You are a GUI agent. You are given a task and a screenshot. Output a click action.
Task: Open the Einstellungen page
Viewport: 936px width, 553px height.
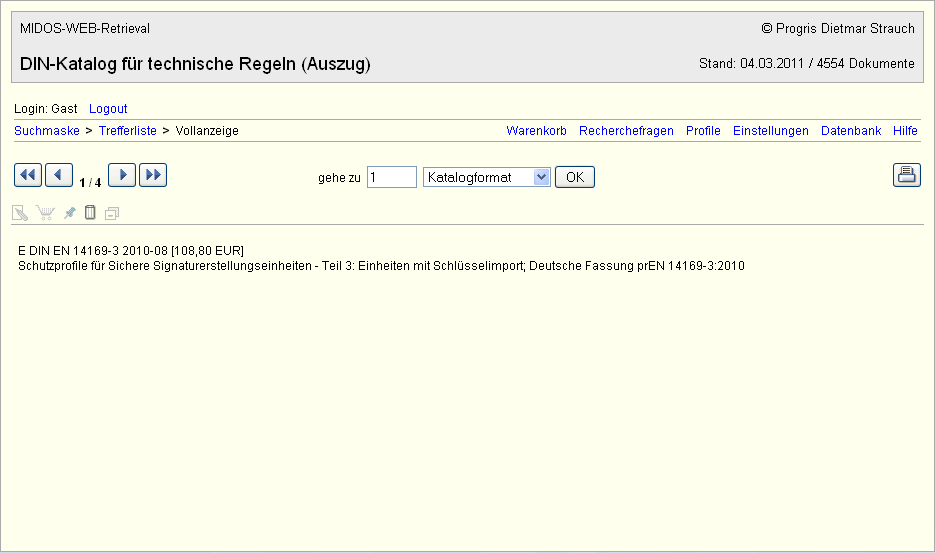[770, 131]
